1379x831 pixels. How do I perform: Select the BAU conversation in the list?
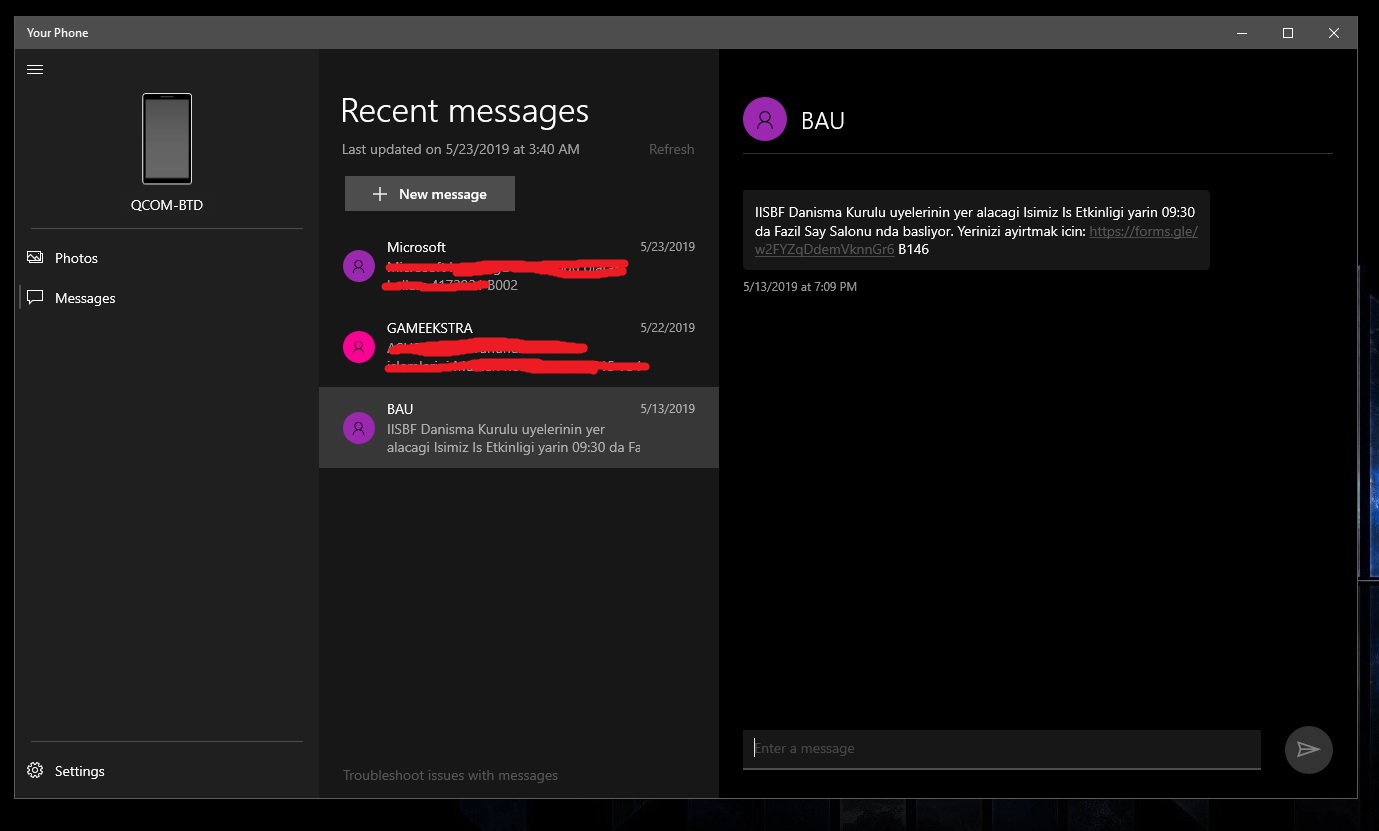[x=519, y=428]
